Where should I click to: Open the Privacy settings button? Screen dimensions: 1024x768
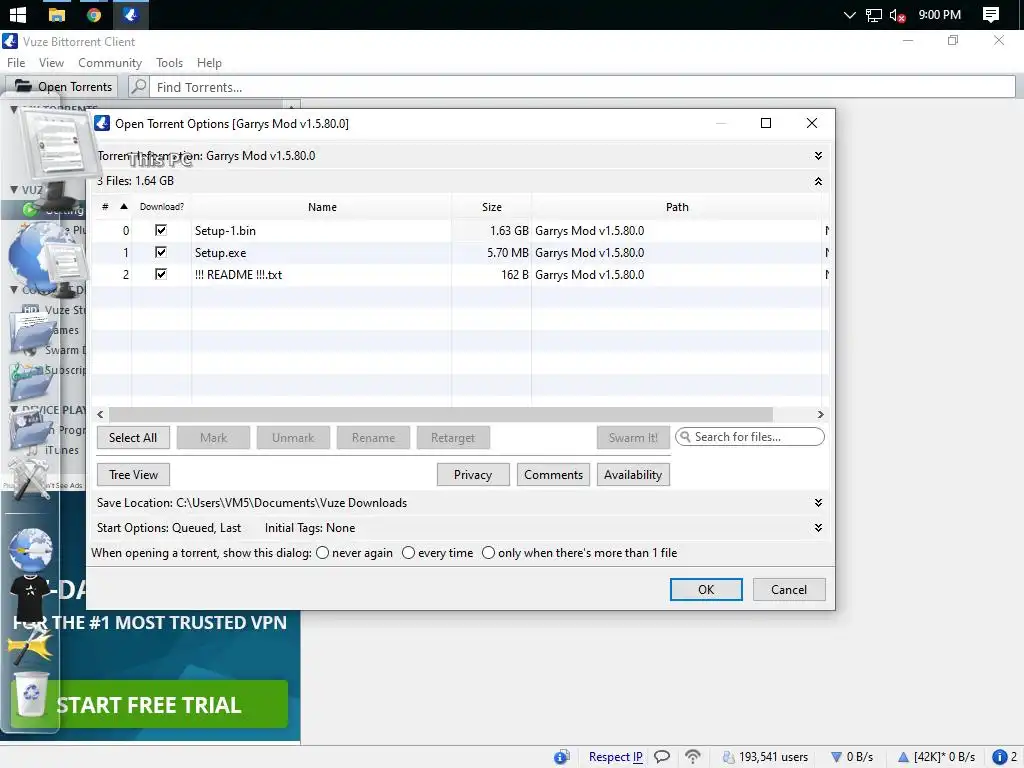[473, 475]
